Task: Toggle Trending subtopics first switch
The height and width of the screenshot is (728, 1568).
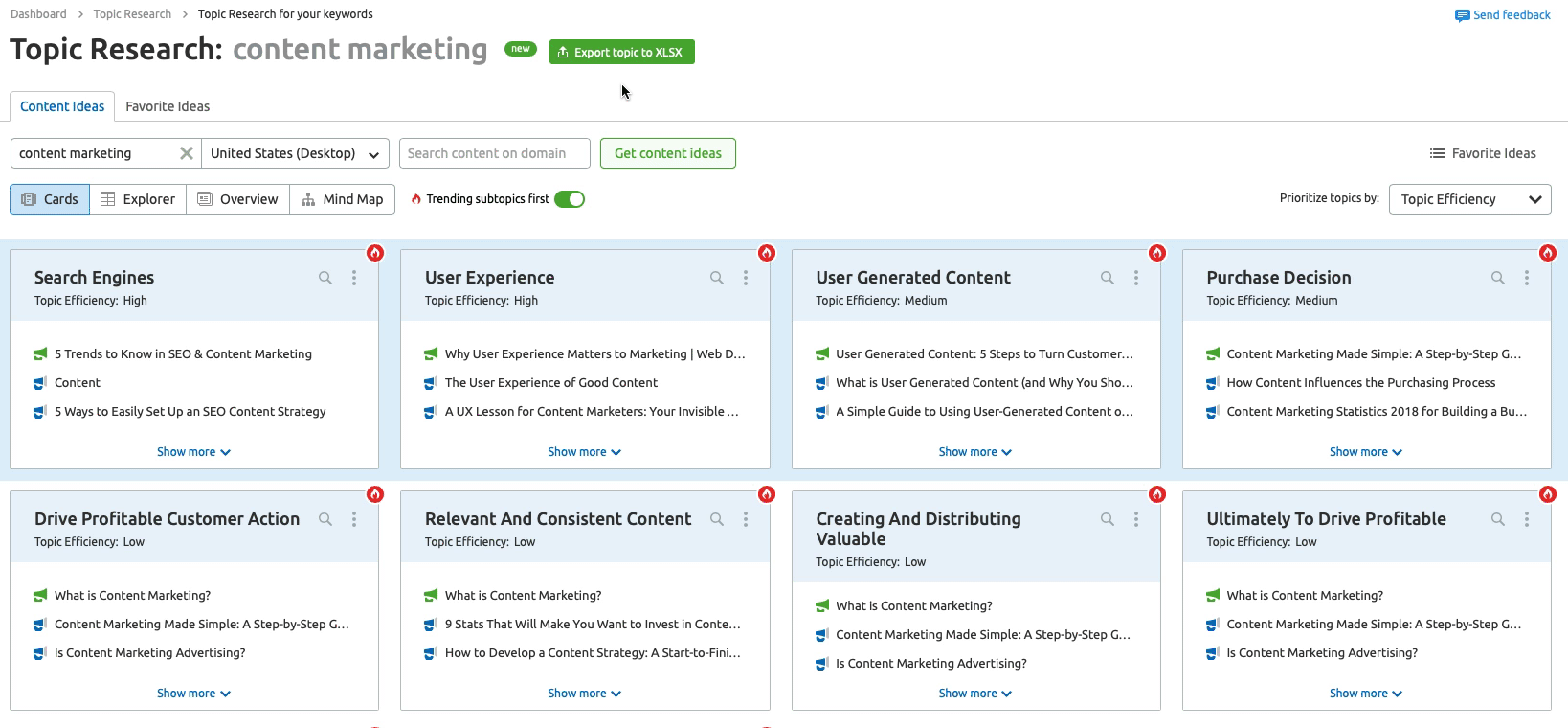Action: pos(570,199)
